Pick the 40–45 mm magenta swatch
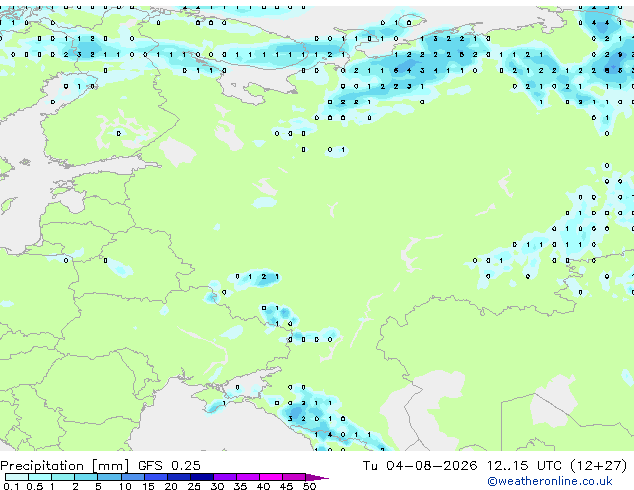 pyautogui.click(x=271, y=477)
